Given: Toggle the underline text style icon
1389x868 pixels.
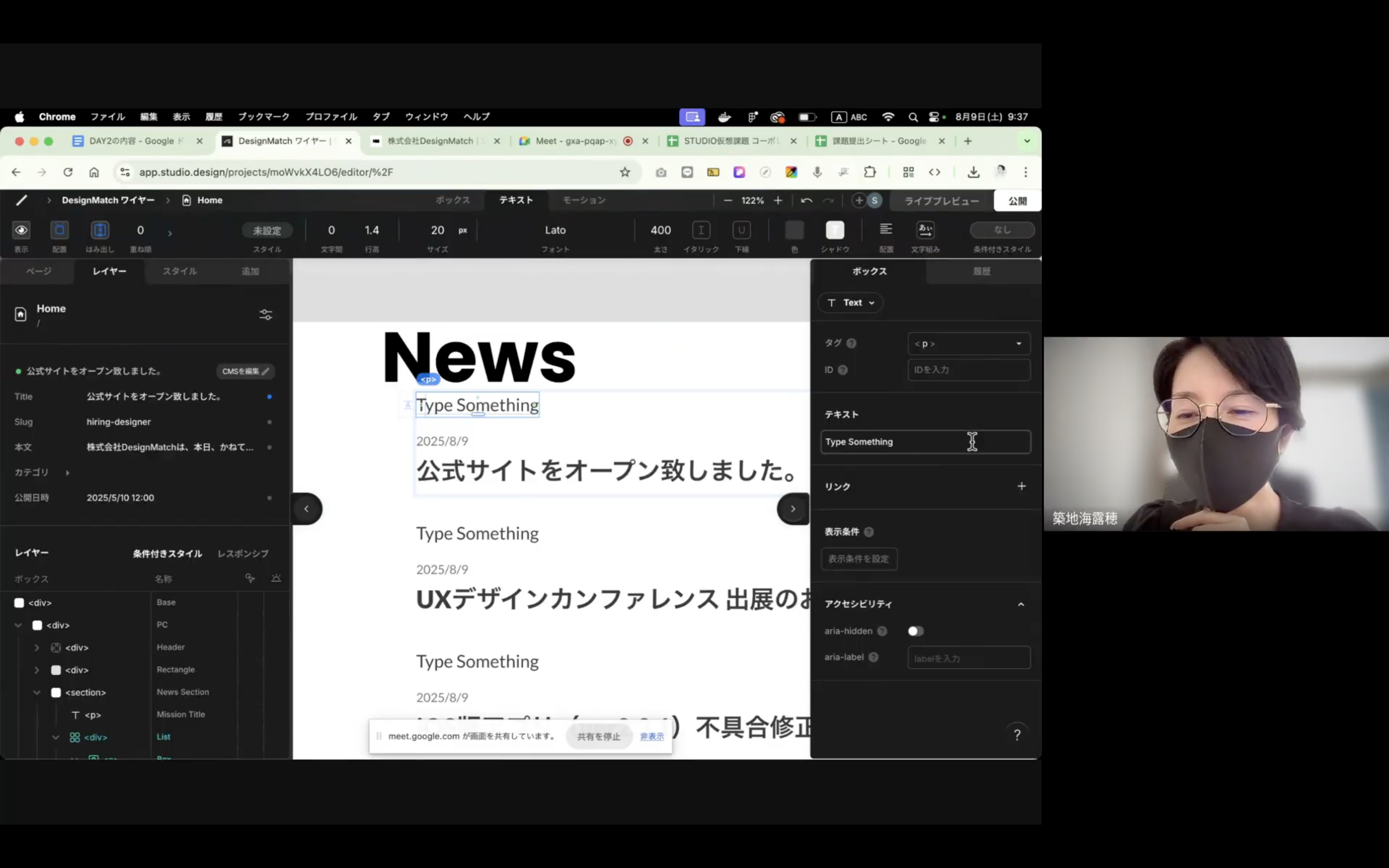Looking at the screenshot, I should pyautogui.click(x=741, y=230).
